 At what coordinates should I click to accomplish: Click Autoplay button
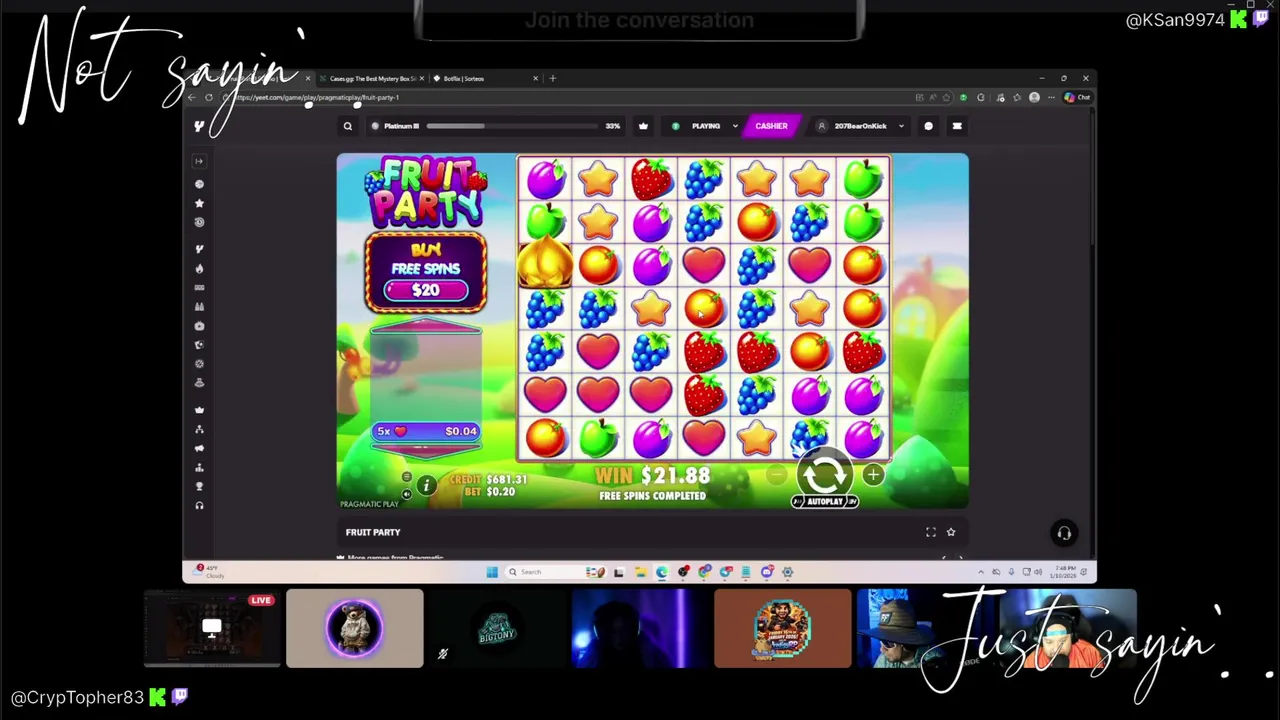coord(825,501)
